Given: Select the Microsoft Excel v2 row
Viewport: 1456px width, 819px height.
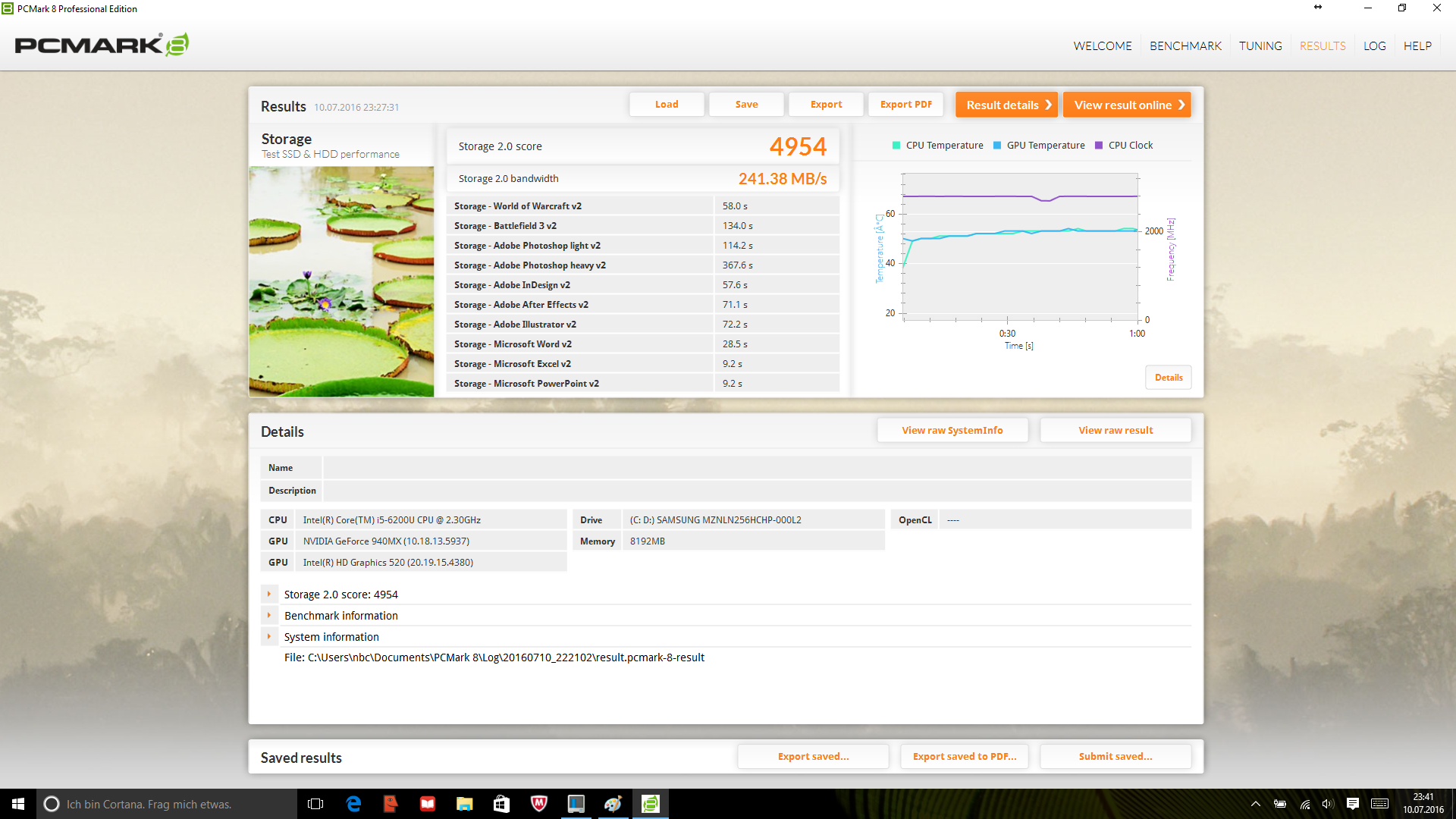Looking at the screenshot, I should pos(643,364).
